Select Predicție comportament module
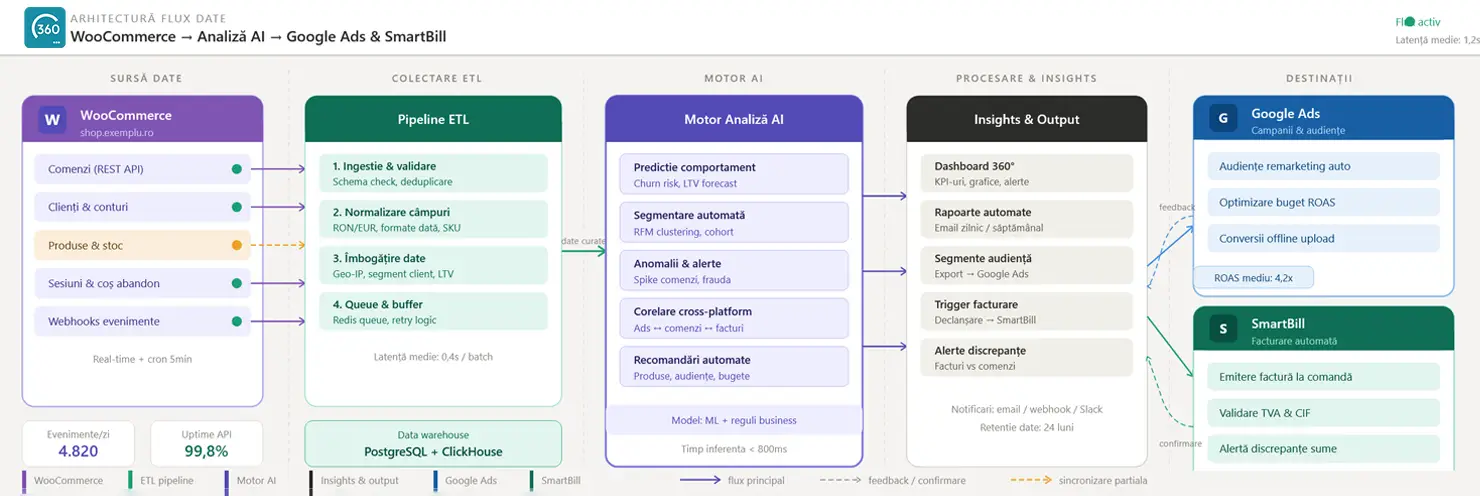The image size is (1480, 496). click(x=734, y=174)
